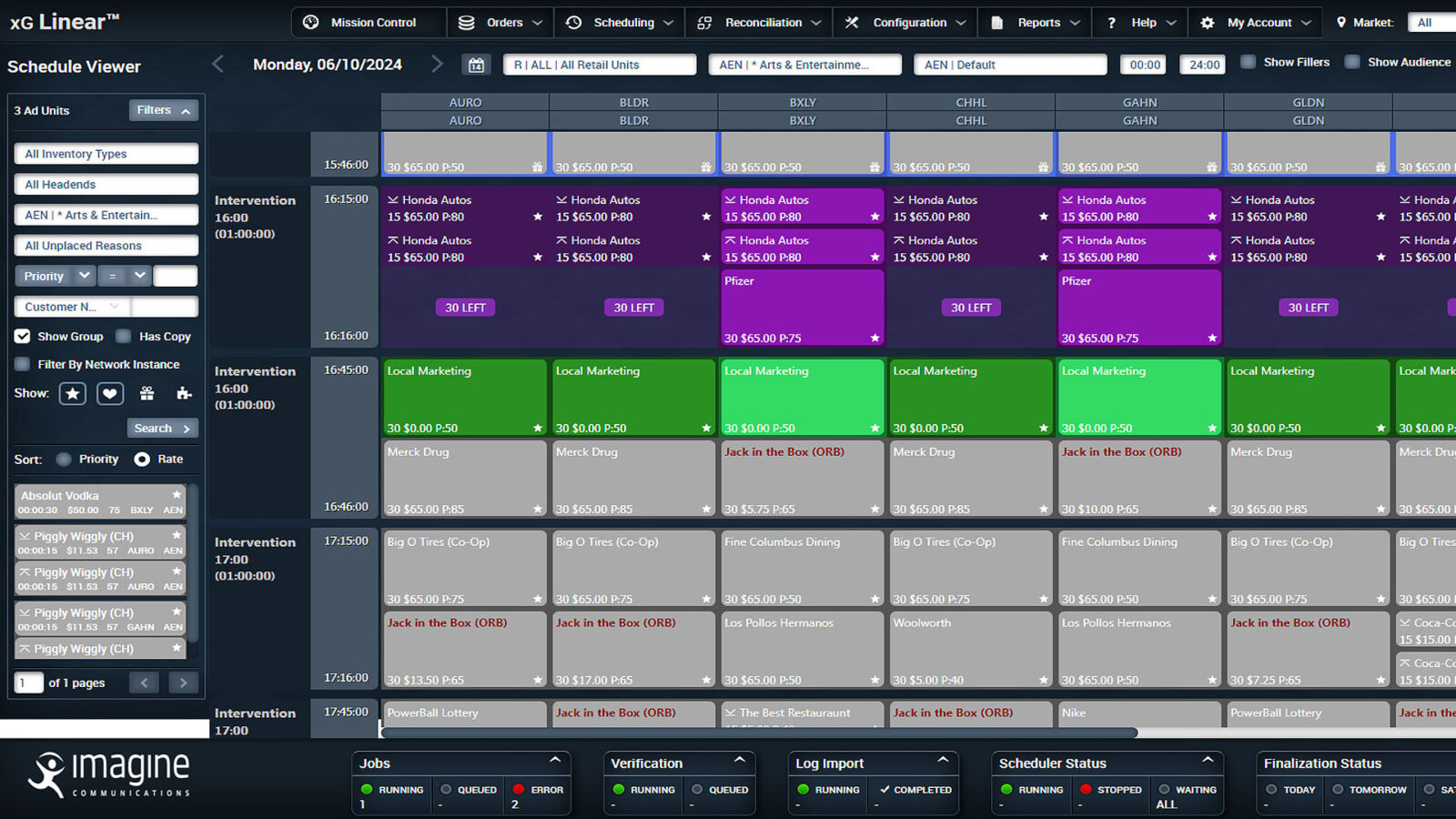
Task: Enable the Show Fillers checkbox
Action: [x=1249, y=62]
